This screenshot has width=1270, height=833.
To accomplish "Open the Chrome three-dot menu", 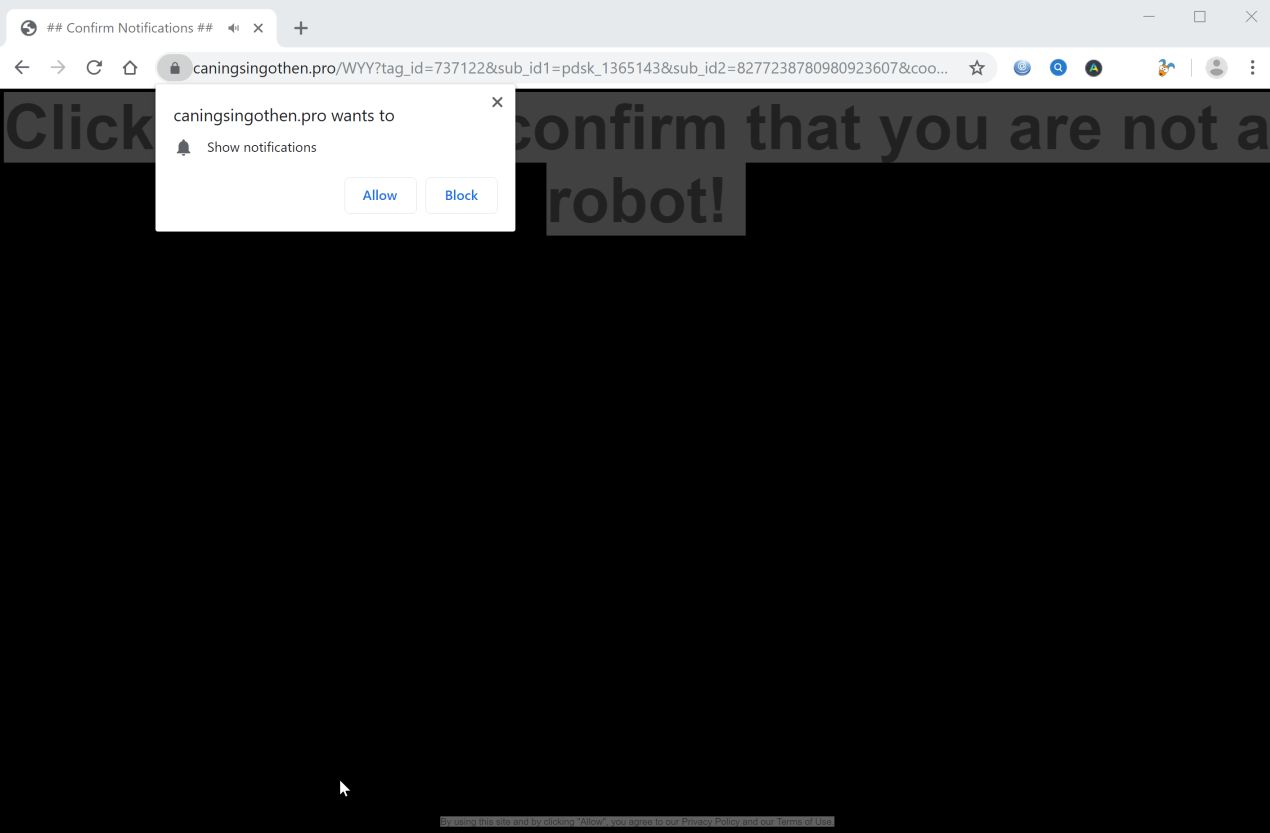I will [x=1252, y=67].
